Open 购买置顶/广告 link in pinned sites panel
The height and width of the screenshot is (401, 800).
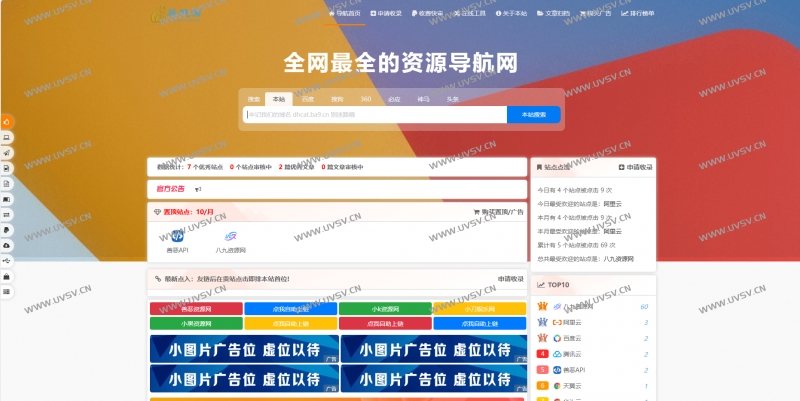[x=498, y=212]
